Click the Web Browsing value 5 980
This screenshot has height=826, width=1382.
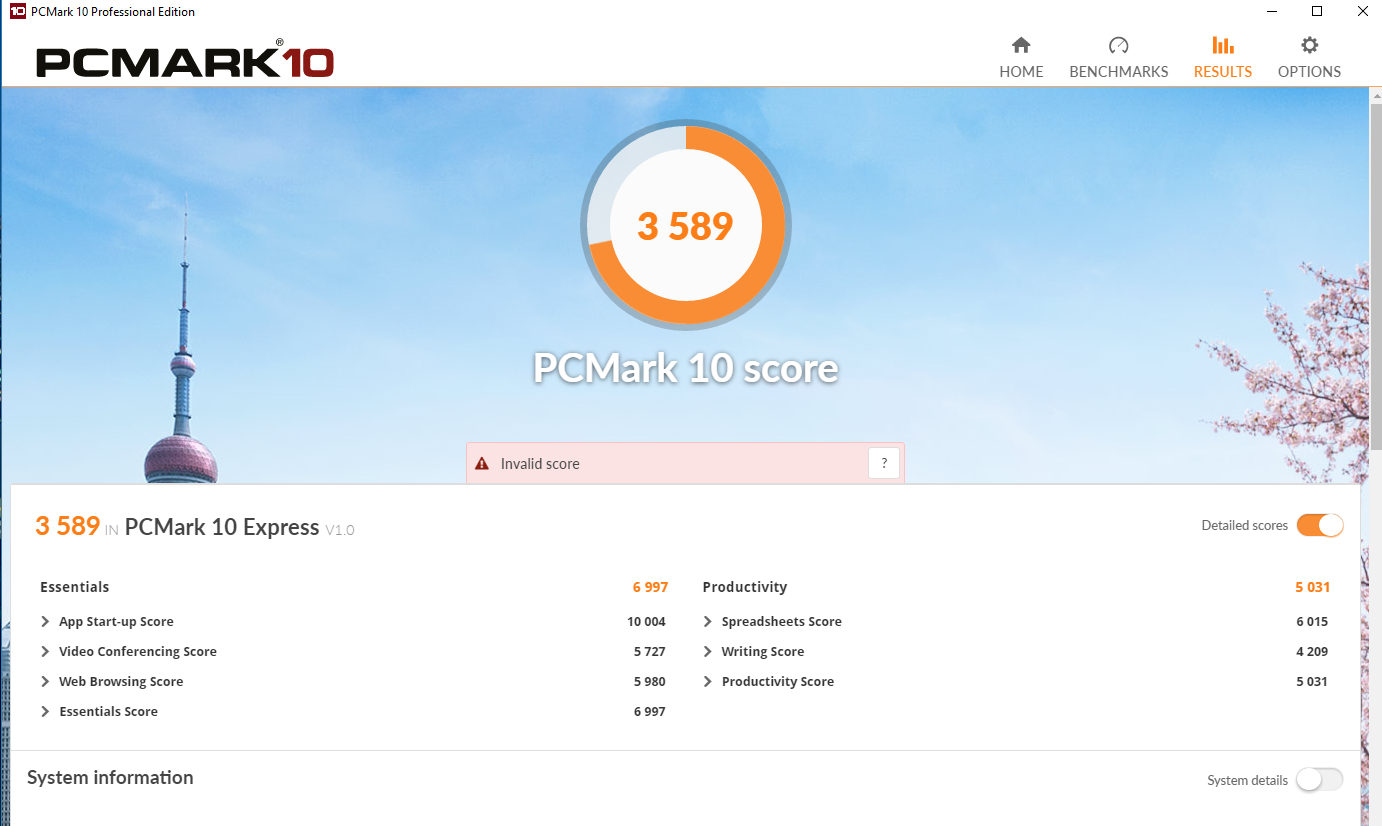pyautogui.click(x=649, y=681)
